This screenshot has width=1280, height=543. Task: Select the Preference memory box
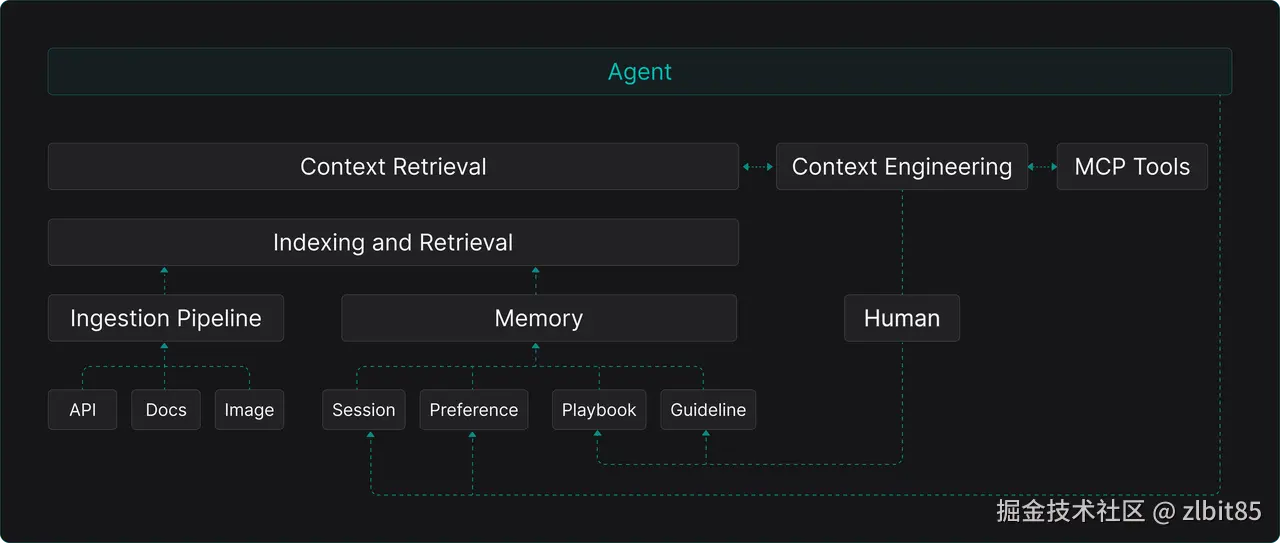pos(474,410)
